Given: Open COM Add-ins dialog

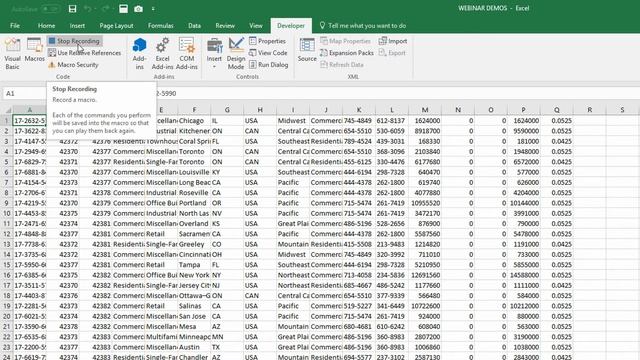Looking at the screenshot, I should click(187, 54).
